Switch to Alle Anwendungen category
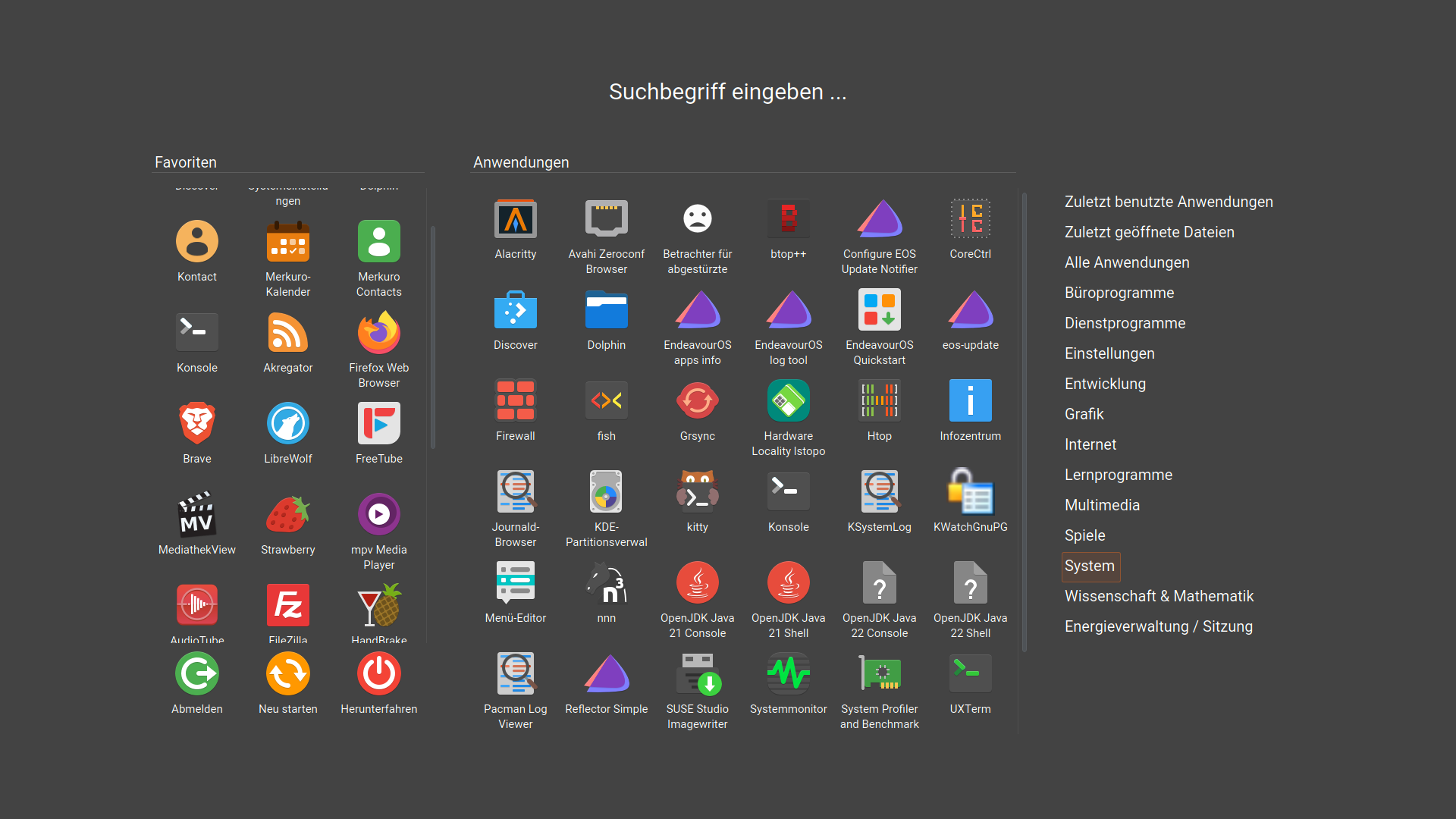1456x819 pixels. point(1127,262)
